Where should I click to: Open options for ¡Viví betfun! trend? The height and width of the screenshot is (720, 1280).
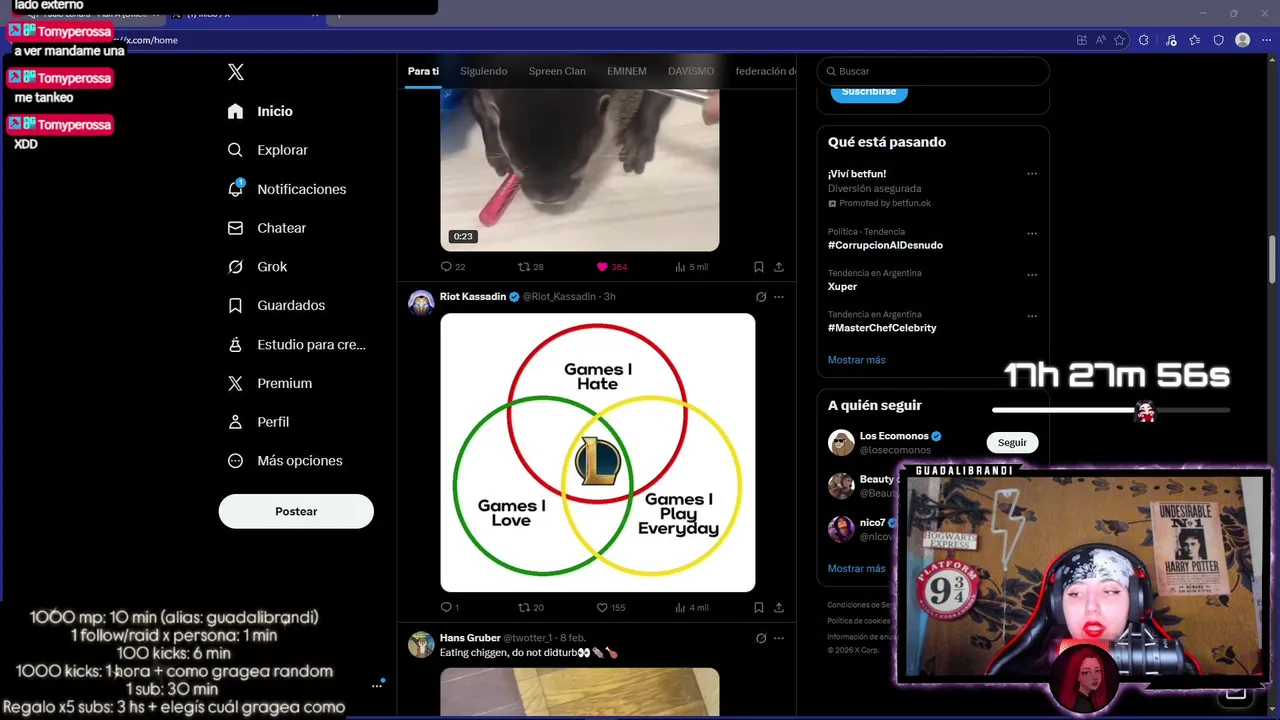[x=1032, y=174]
